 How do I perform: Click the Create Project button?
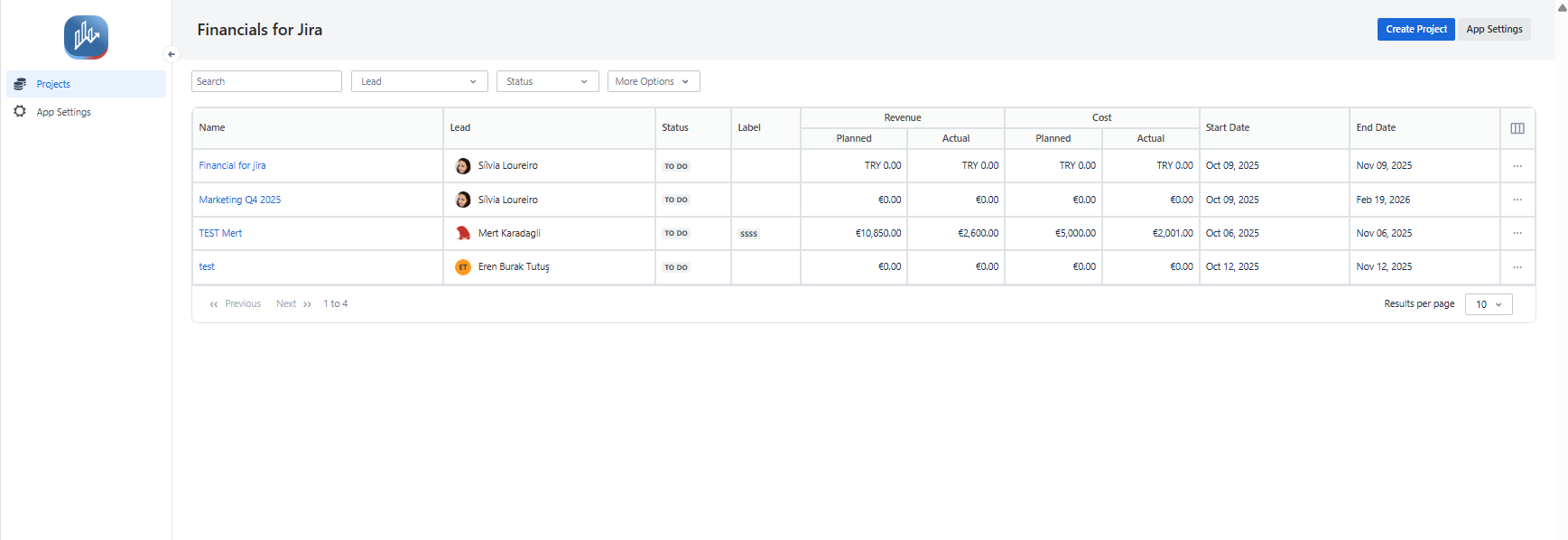click(x=1415, y=29)
